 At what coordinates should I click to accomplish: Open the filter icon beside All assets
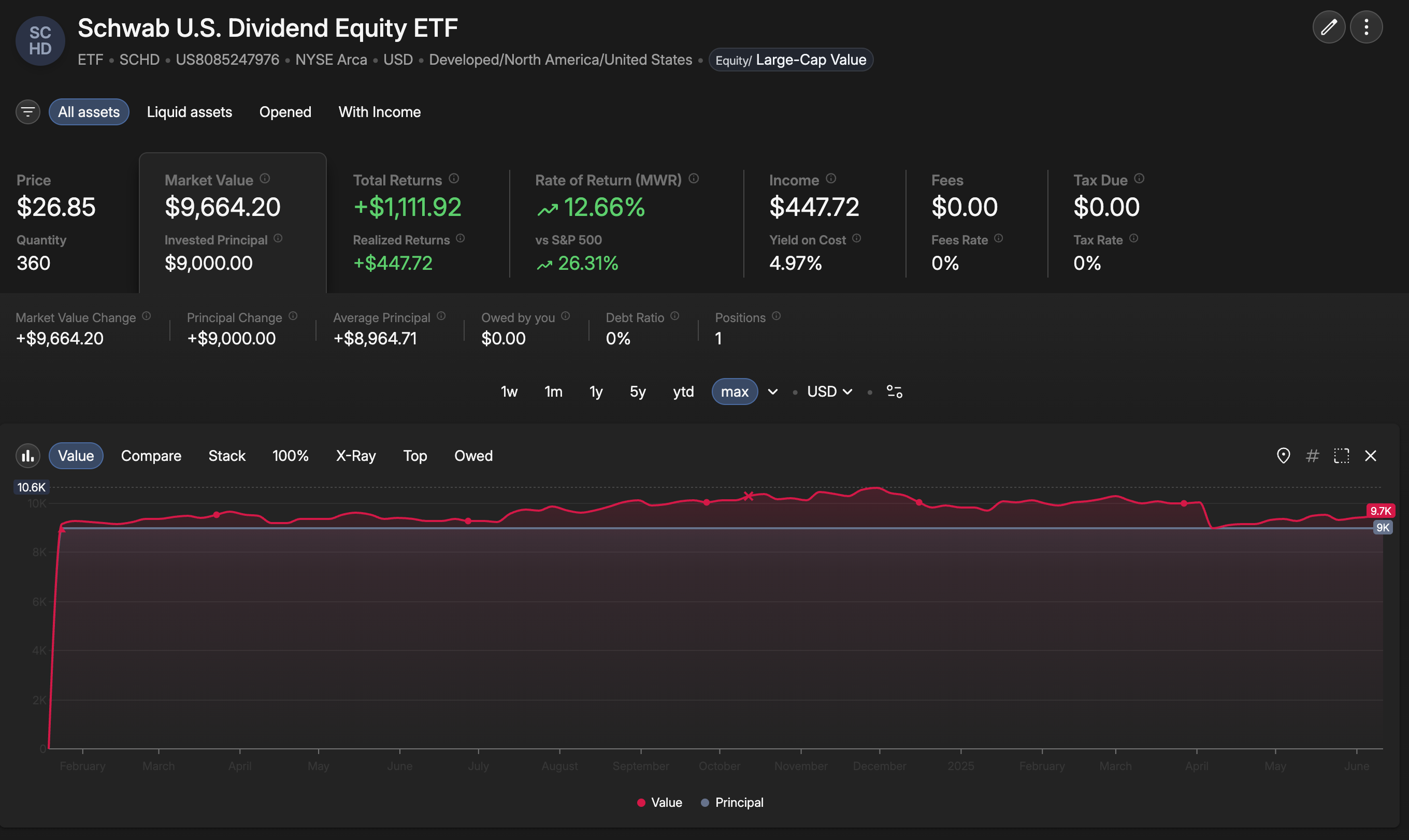click(28, 112)
